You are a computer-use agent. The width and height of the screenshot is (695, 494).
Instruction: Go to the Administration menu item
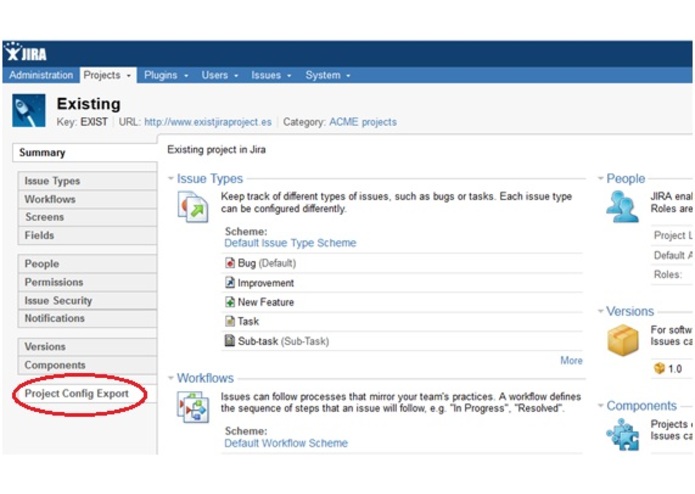41,75
